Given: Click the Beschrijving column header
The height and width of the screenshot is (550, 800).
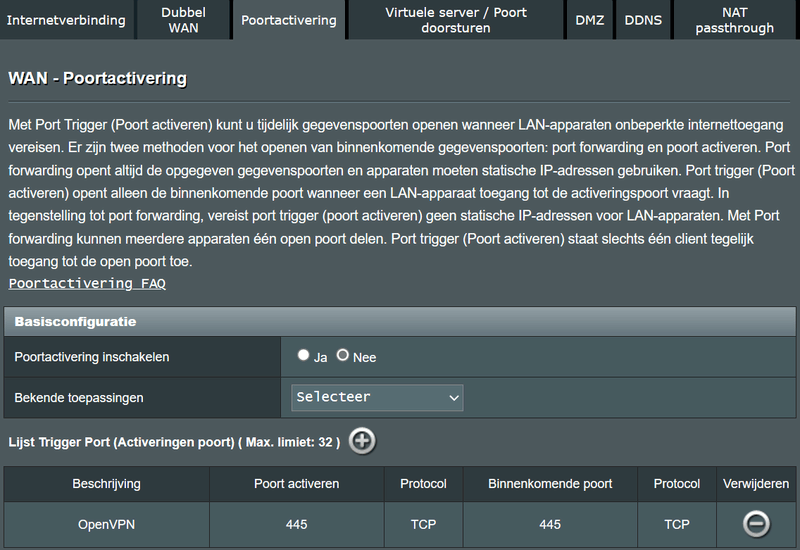Looking at the screenshot, I should (107, 484).
